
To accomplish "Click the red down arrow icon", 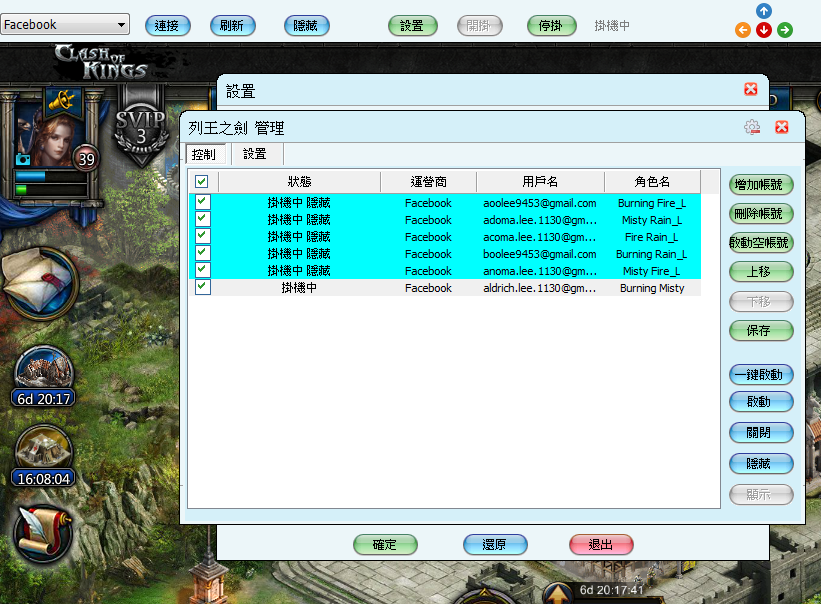I will pyautogui.click(x=763, y=30).
